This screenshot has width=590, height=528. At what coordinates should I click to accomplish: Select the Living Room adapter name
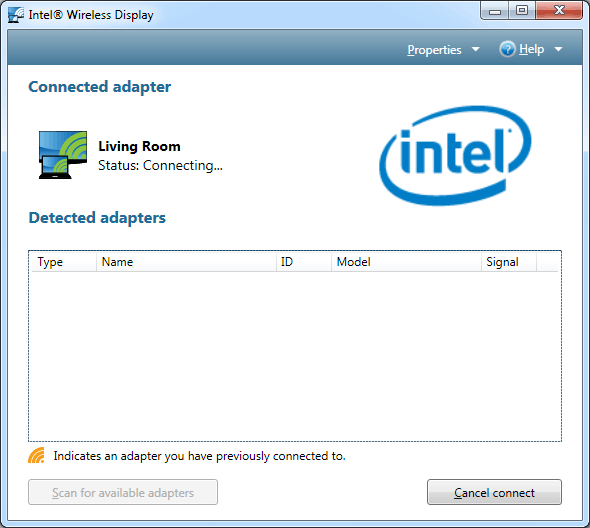point(139,146)
